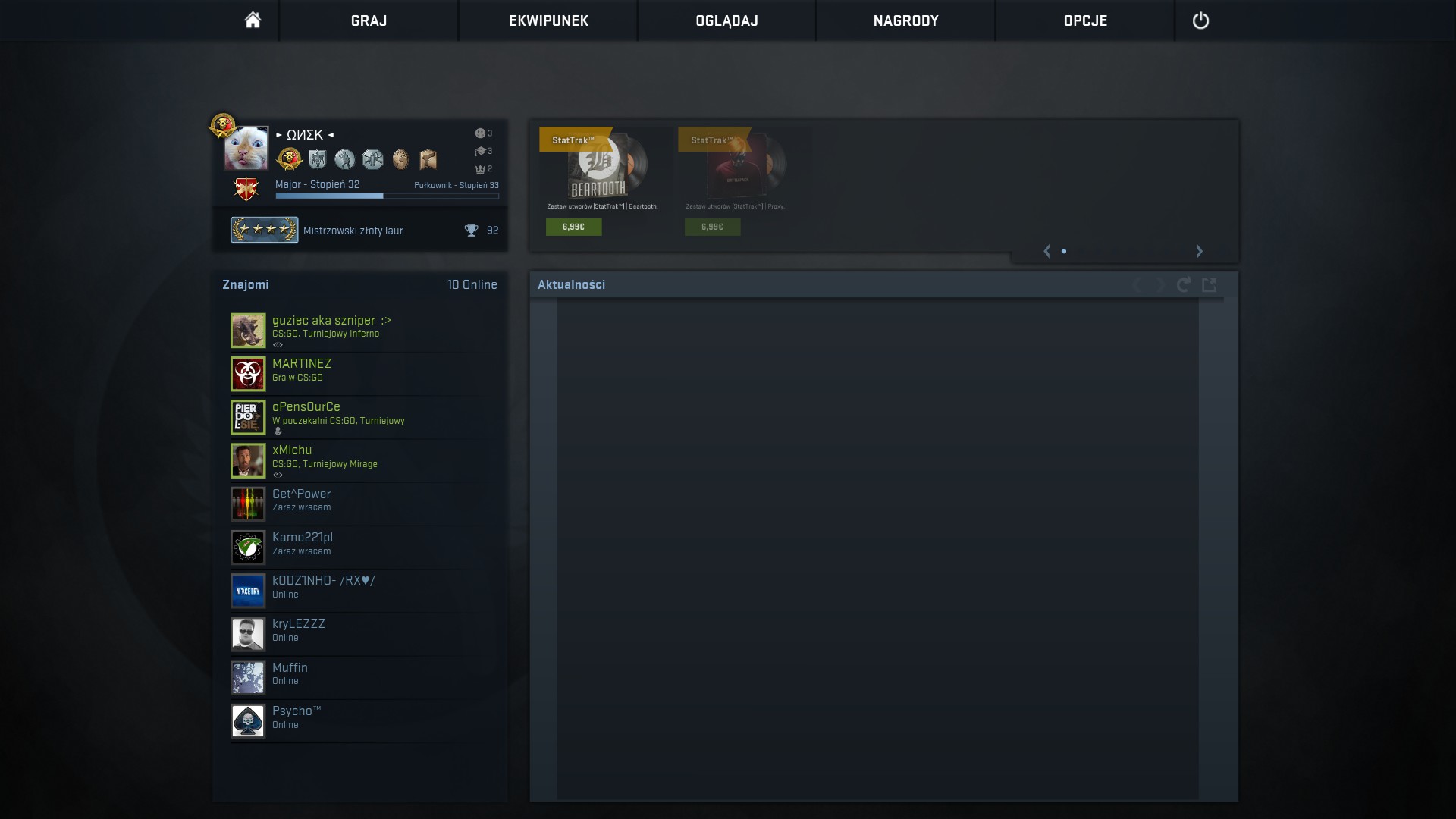Click spectate eye icon under guziec aka szniper
The height and width of the screenshot is (819, 1456).
click(x=278, y=345)
